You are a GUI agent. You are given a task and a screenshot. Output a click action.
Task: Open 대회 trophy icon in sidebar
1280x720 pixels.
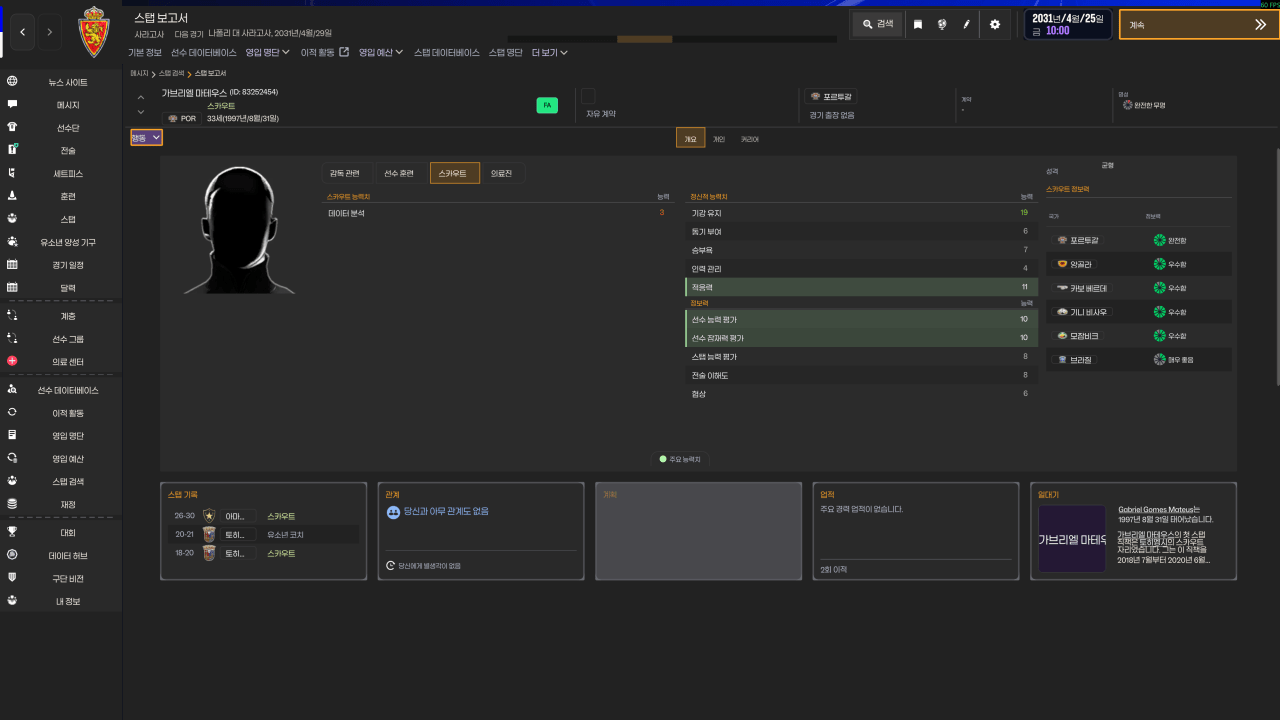click(x=12, y=532)
